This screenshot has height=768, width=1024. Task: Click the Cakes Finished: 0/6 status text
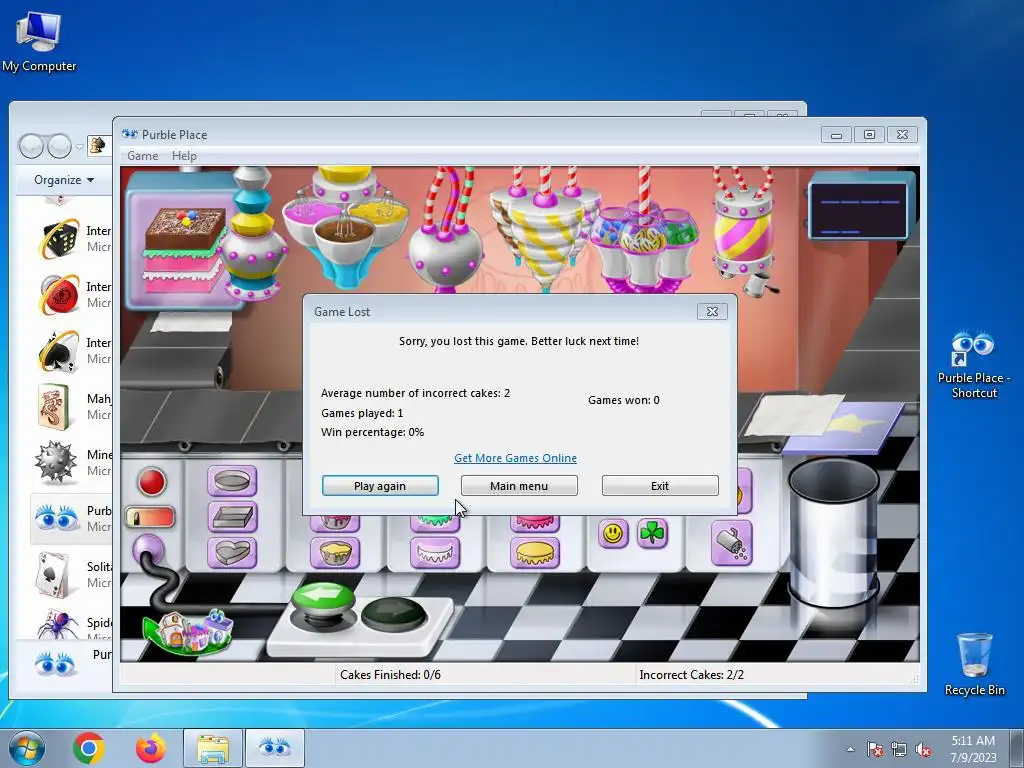tap(390, 675)
